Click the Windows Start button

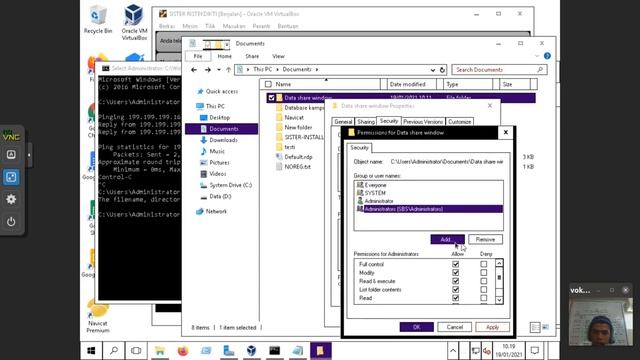(91, 351)
